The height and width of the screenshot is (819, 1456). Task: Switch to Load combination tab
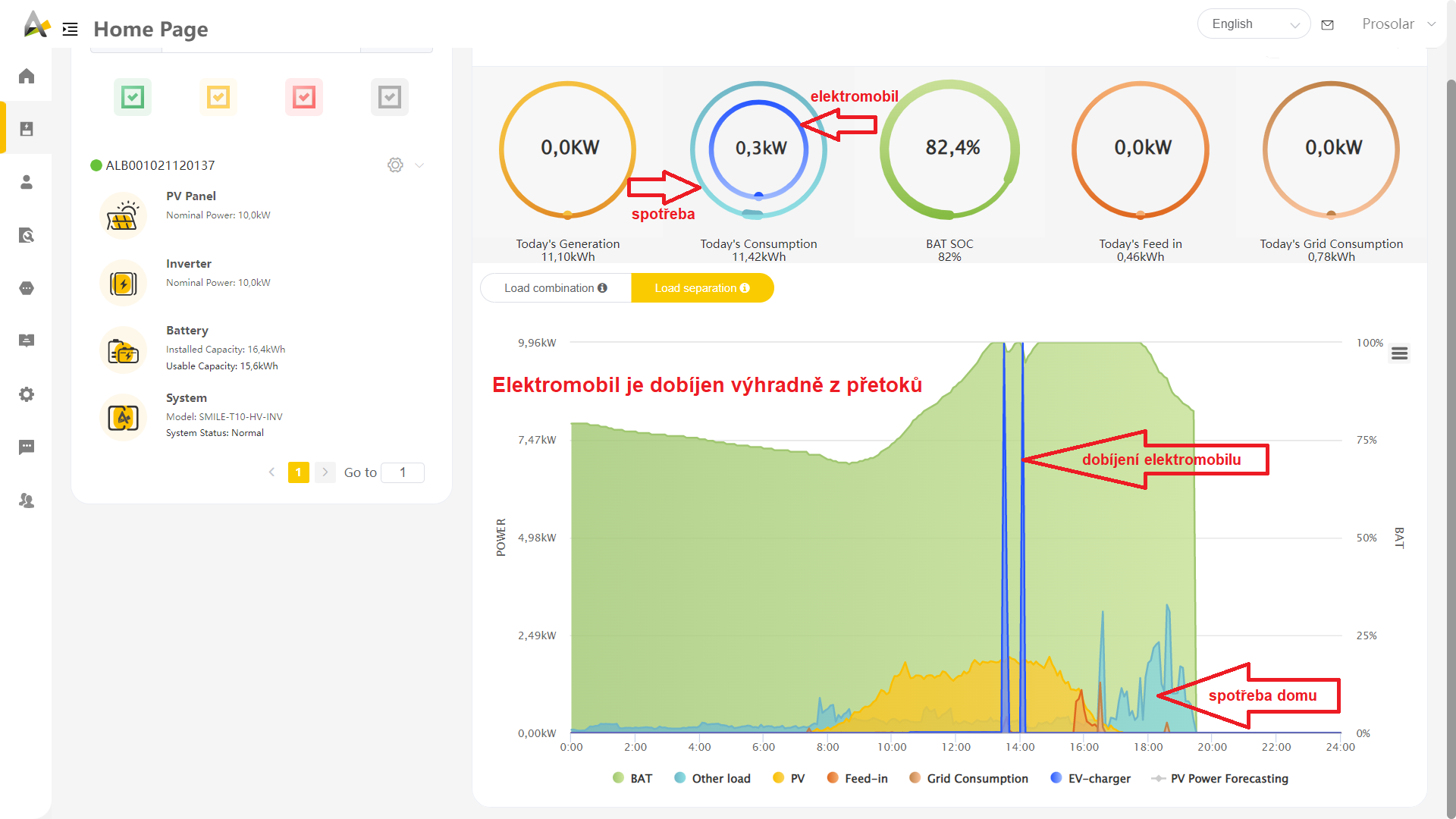556,288
